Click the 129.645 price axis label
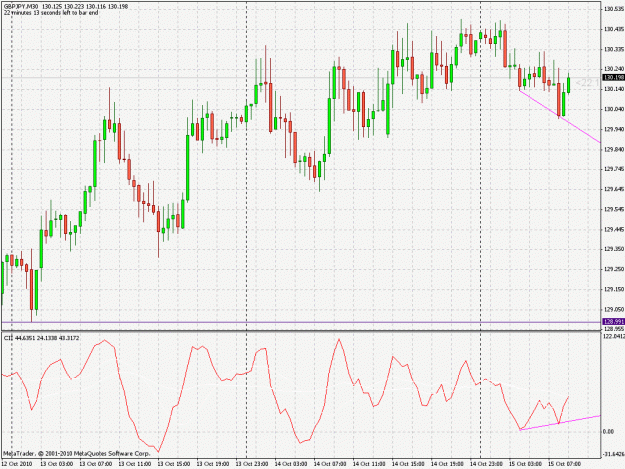This screenshot has width=625, height=469. click(614, 189)
